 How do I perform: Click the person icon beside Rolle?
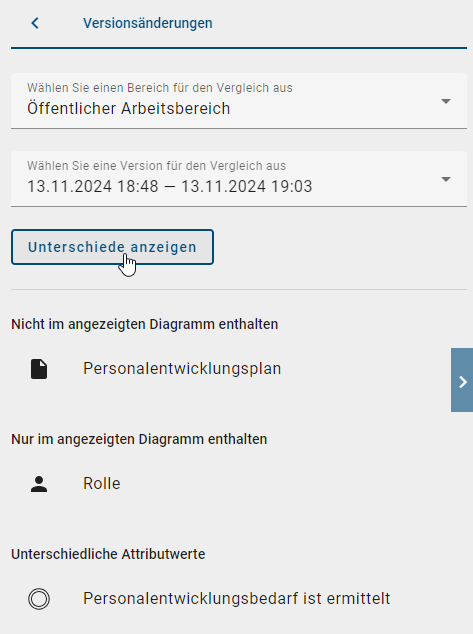pos(39,484)
